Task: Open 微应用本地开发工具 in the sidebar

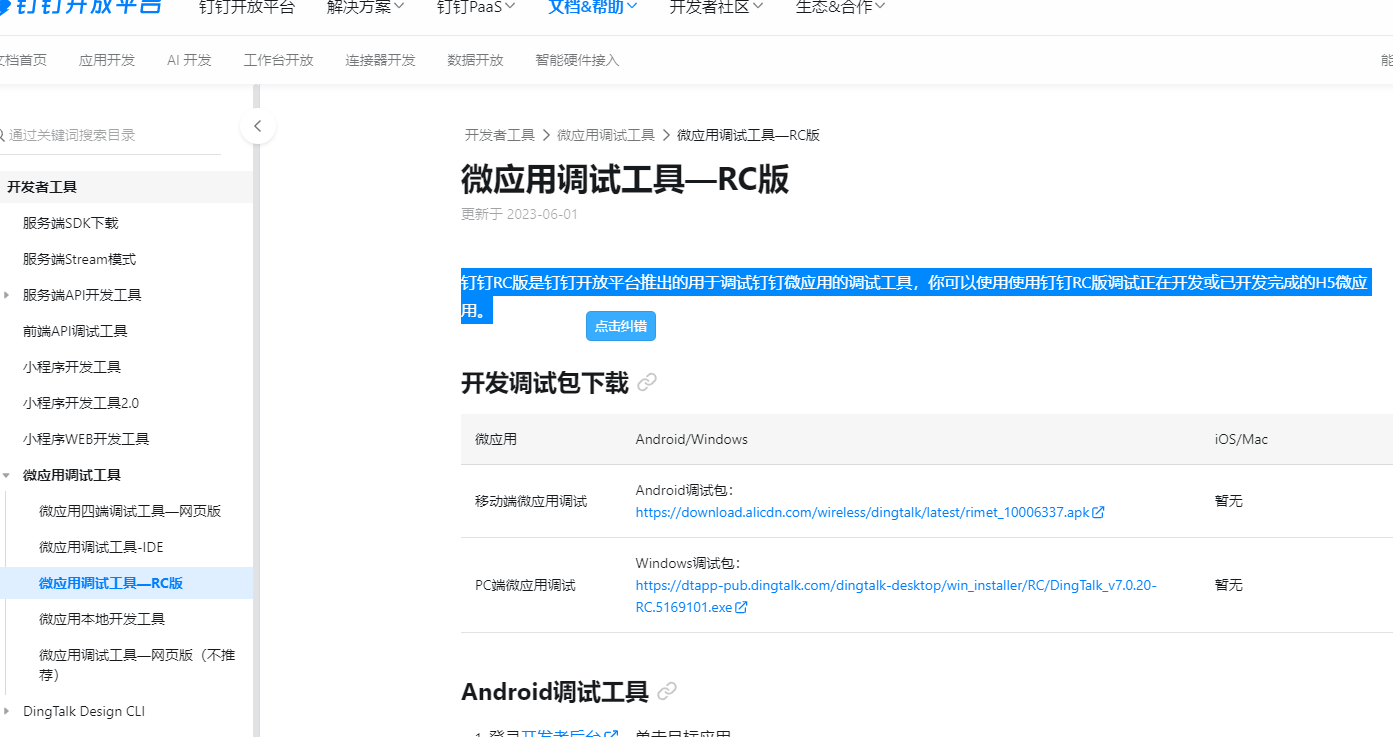Action: tap(102, 619)
